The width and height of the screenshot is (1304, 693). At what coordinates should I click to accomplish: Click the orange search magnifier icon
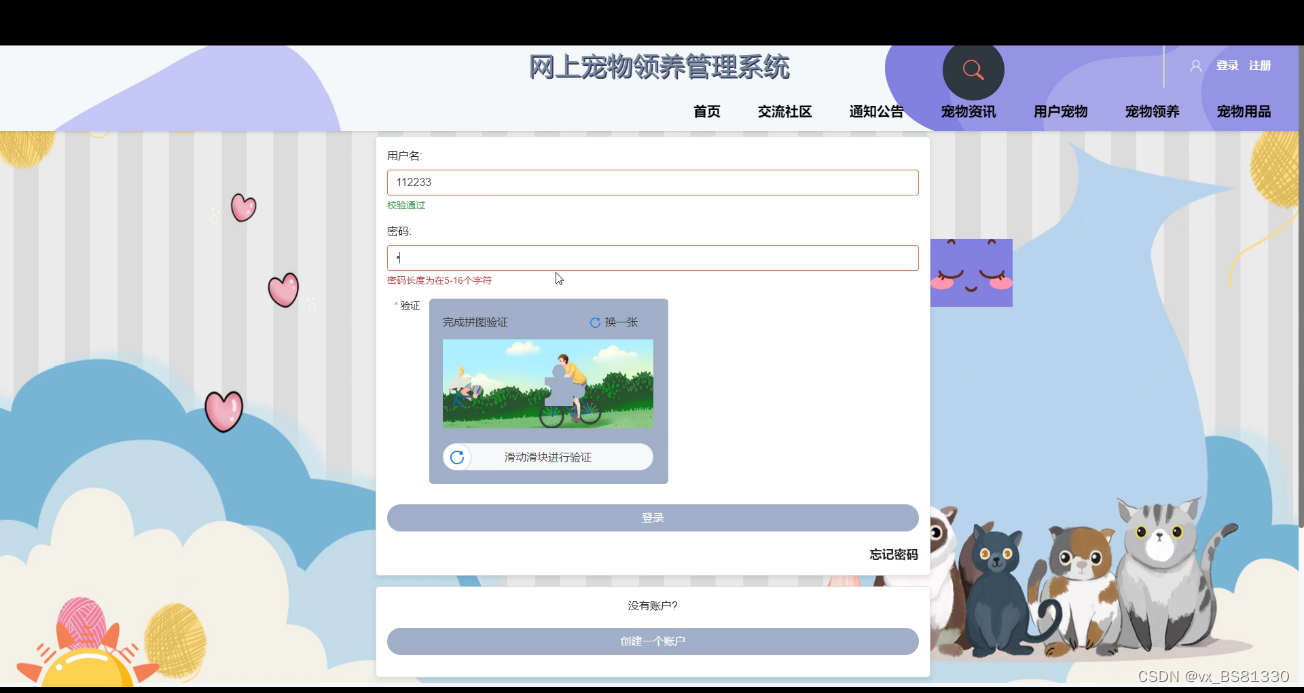click(973, 70)
